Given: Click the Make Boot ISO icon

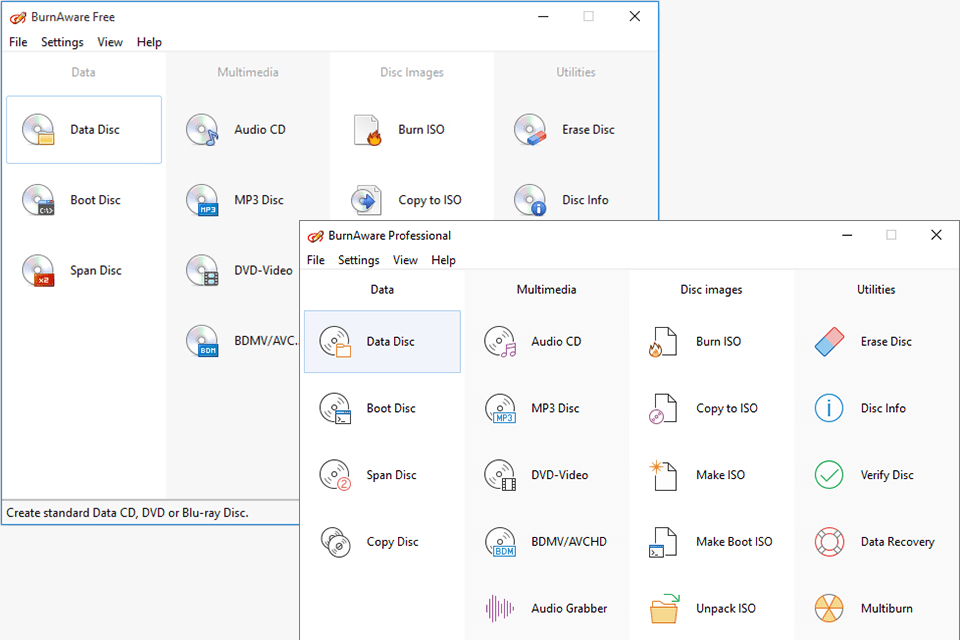Looking at the screenshot, I should click(664, 542).
